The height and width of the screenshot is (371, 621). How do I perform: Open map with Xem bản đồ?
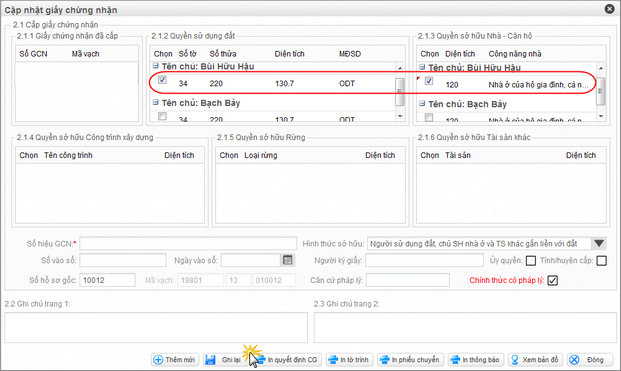(x=535, y=360)
